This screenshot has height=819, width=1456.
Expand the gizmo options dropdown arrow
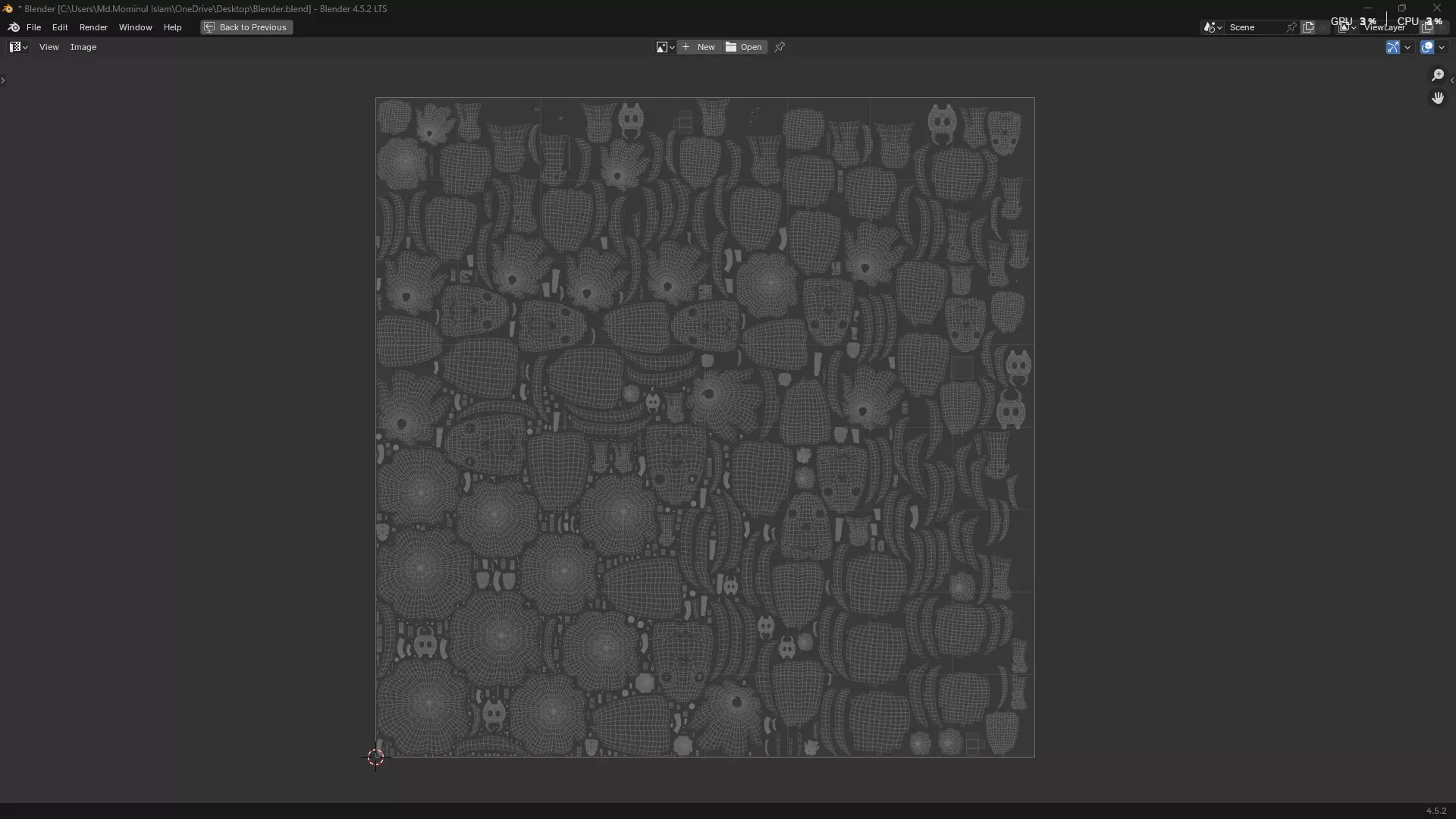click(1407, 47)
